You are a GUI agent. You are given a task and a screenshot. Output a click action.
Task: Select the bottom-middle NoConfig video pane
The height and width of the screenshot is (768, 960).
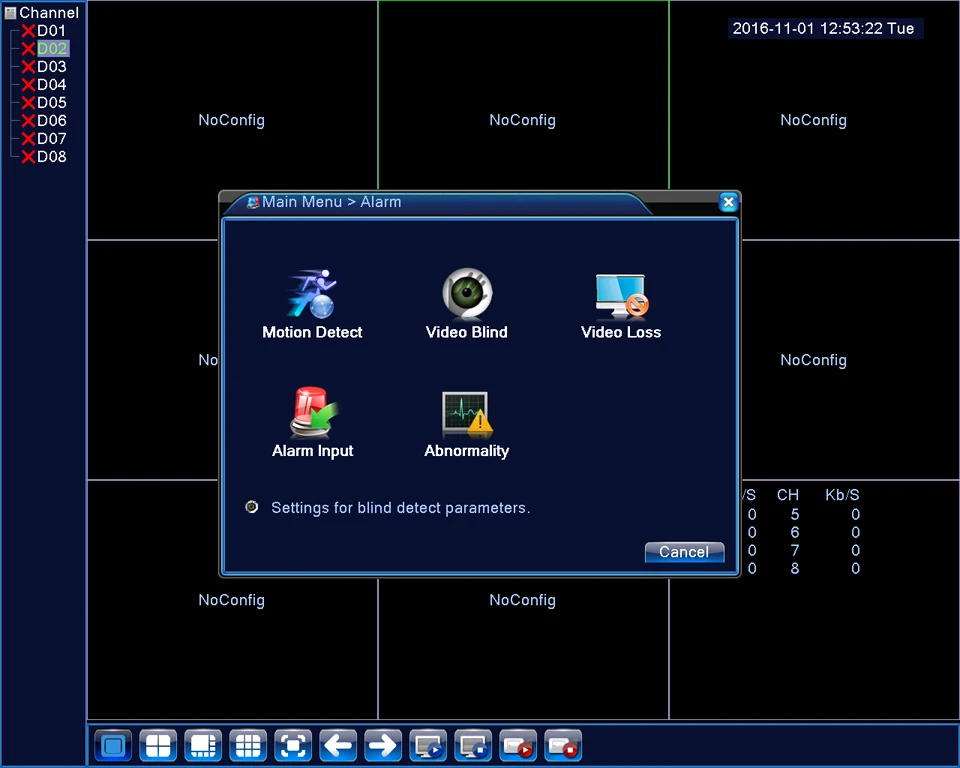point(523,649)
